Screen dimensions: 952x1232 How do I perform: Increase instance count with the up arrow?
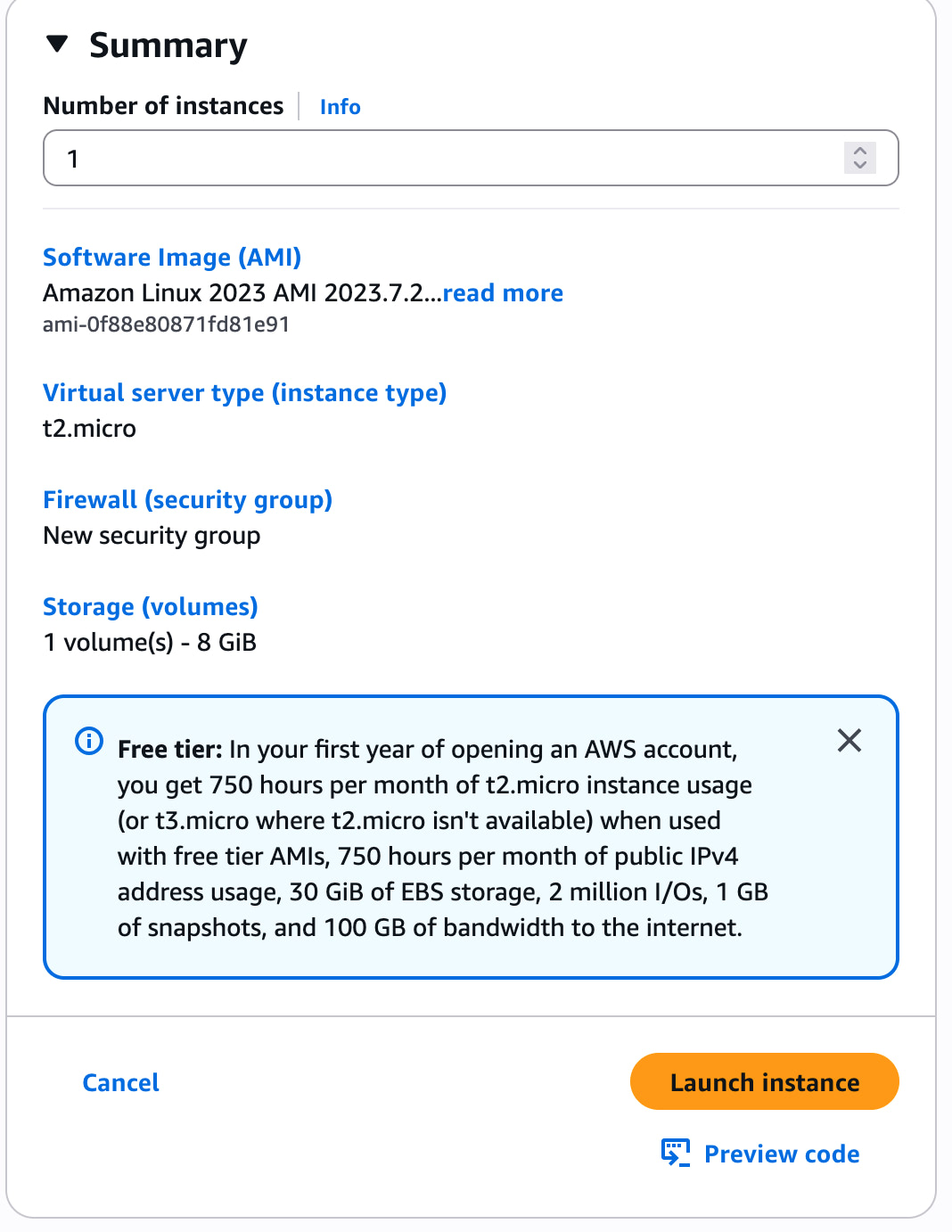click(x=860, y=151)
